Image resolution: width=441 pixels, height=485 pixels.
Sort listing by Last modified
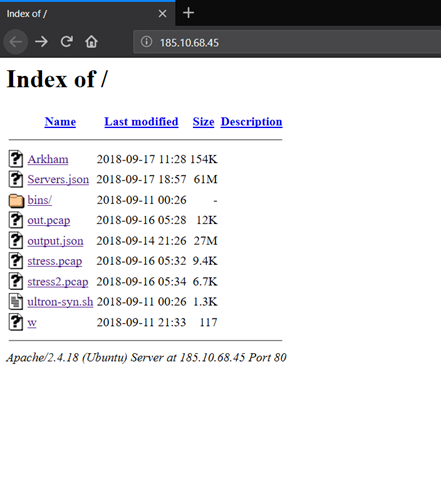[x=141, y=122]
